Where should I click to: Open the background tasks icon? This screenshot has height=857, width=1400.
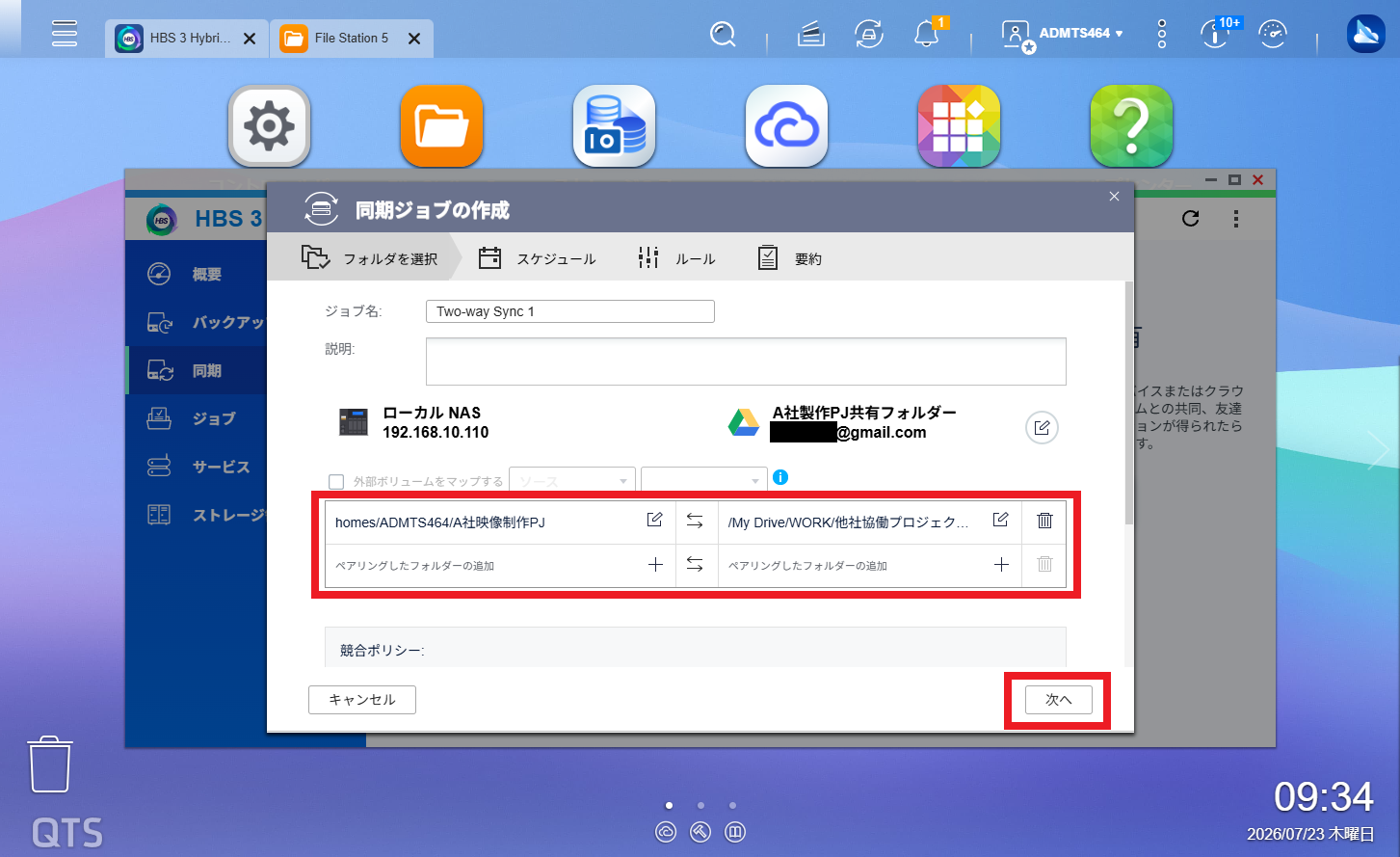click(x=811, y=35)
